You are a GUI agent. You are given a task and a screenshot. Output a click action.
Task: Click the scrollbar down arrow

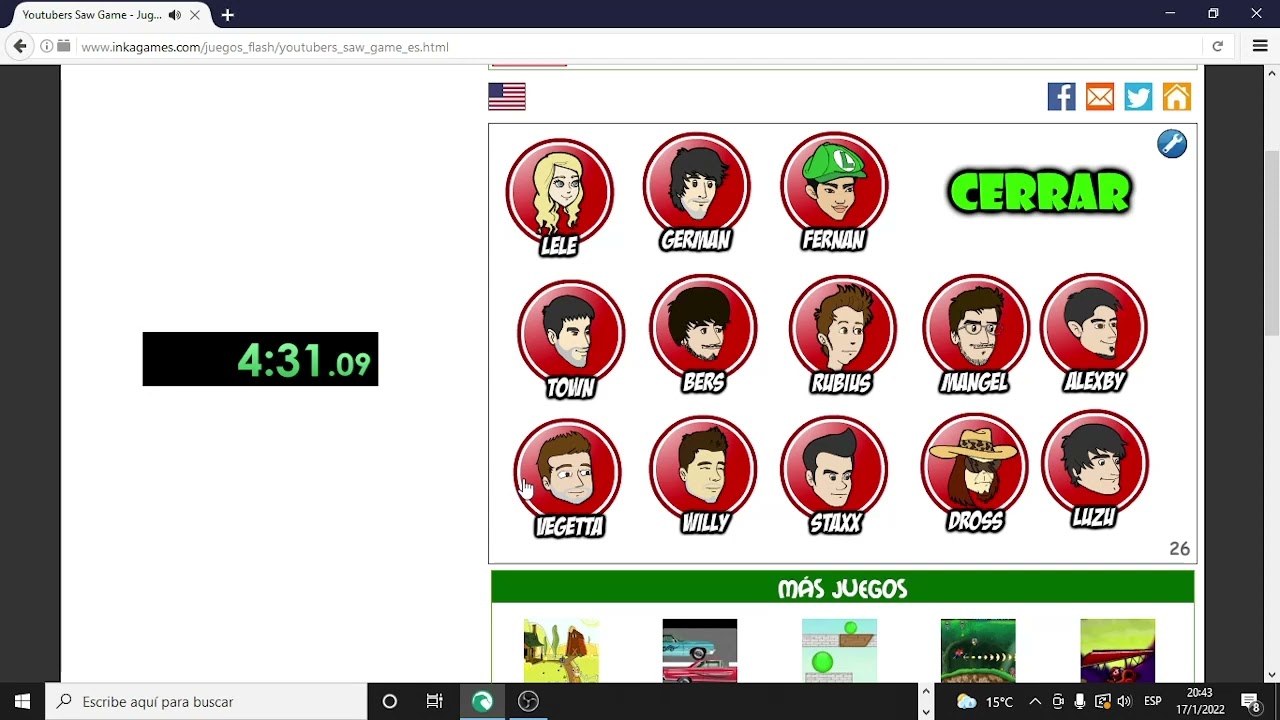[1272, 674]
